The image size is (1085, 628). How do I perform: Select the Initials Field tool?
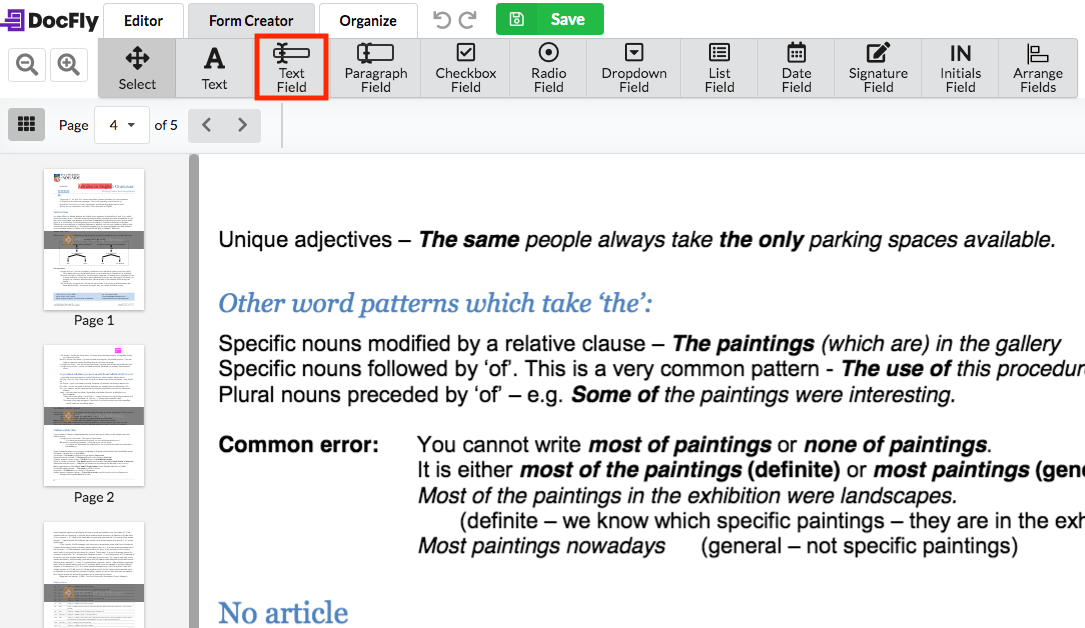[960, 68]
